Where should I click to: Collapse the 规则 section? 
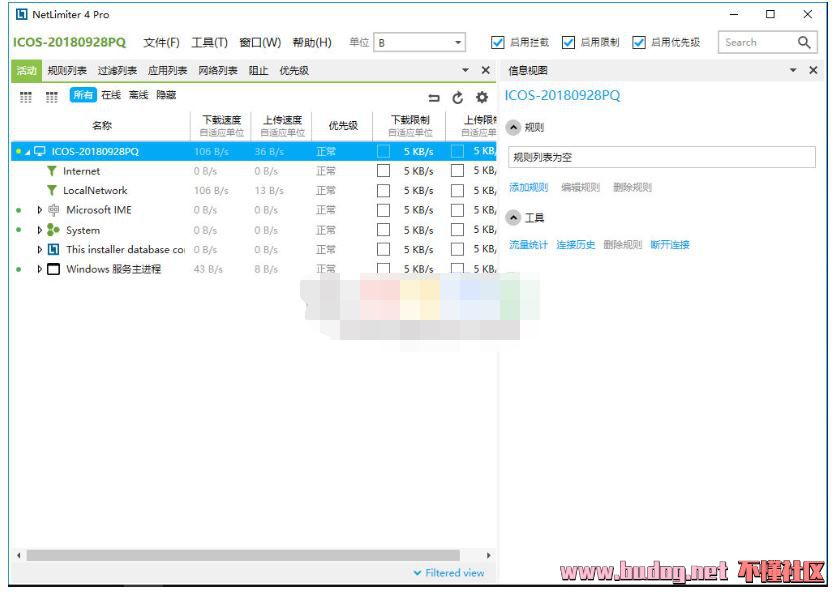513,127
